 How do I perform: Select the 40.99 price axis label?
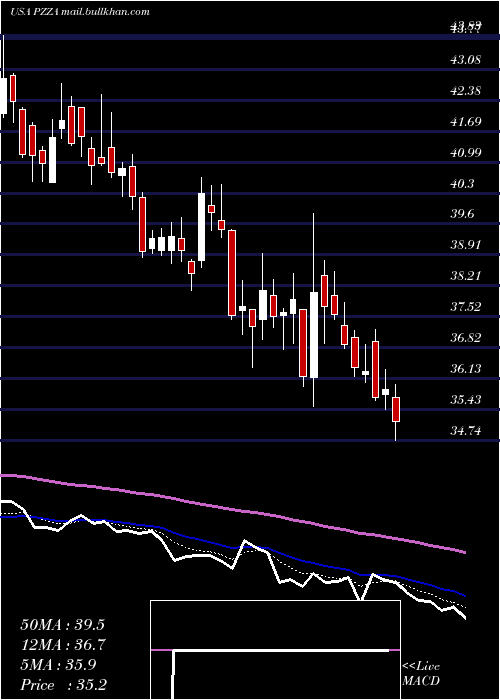click(466, 153)
